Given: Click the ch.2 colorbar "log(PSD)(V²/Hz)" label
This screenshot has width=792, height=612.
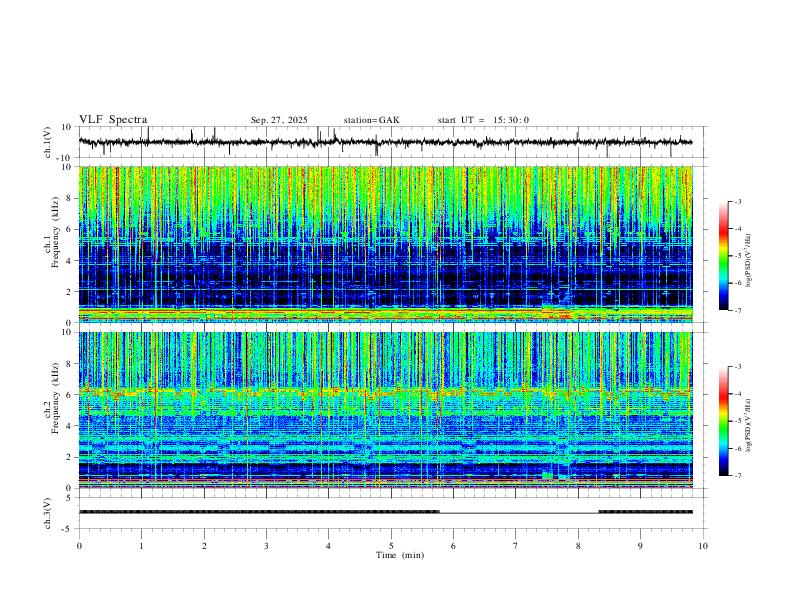Looking at the screenshot, I should click(749, 425).
